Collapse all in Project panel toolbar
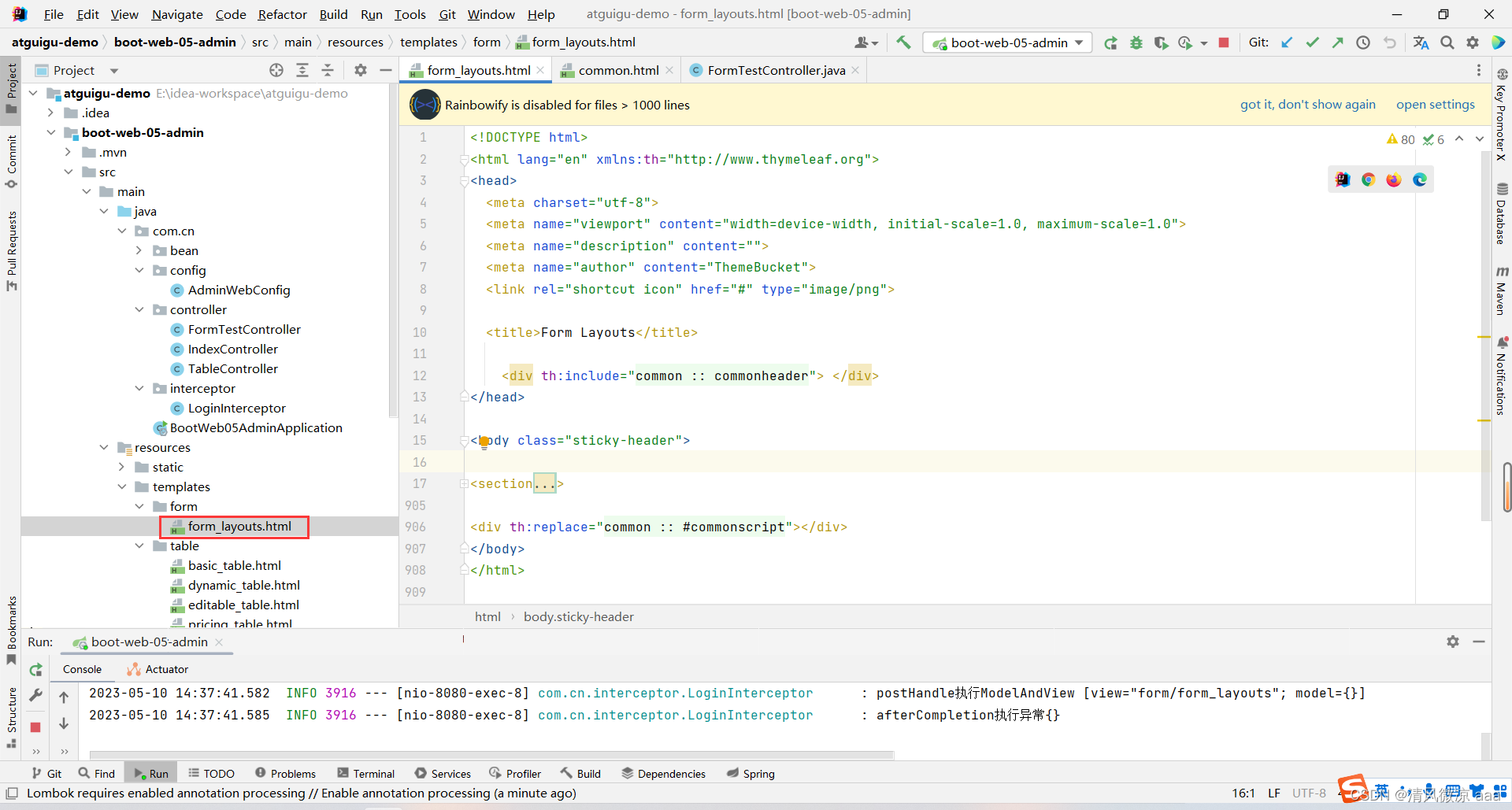The image size is (1512, 810). (328, 70)
